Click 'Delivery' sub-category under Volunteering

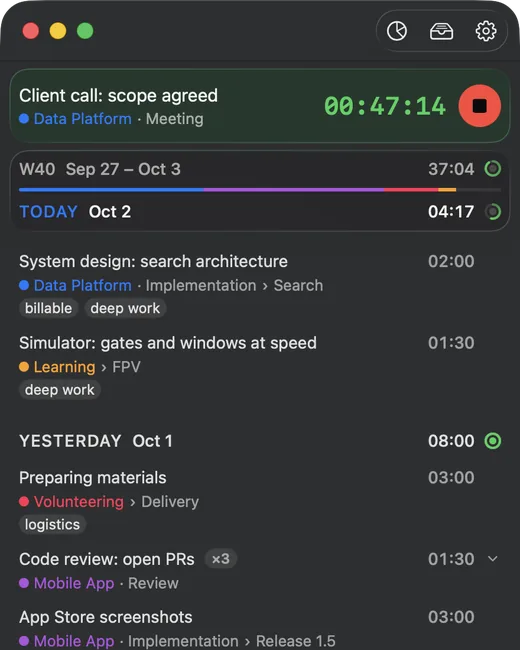tap(170, 502)
